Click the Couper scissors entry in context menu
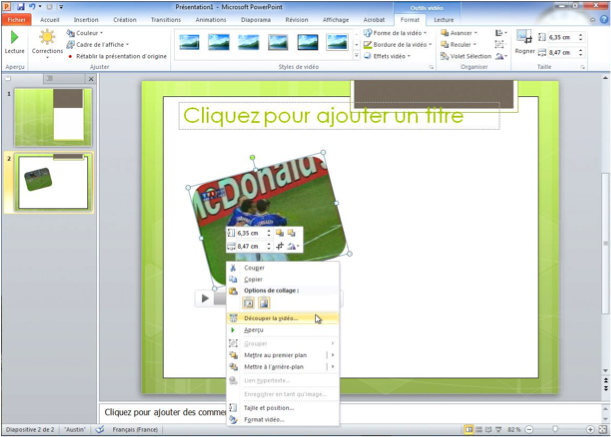 283,268
